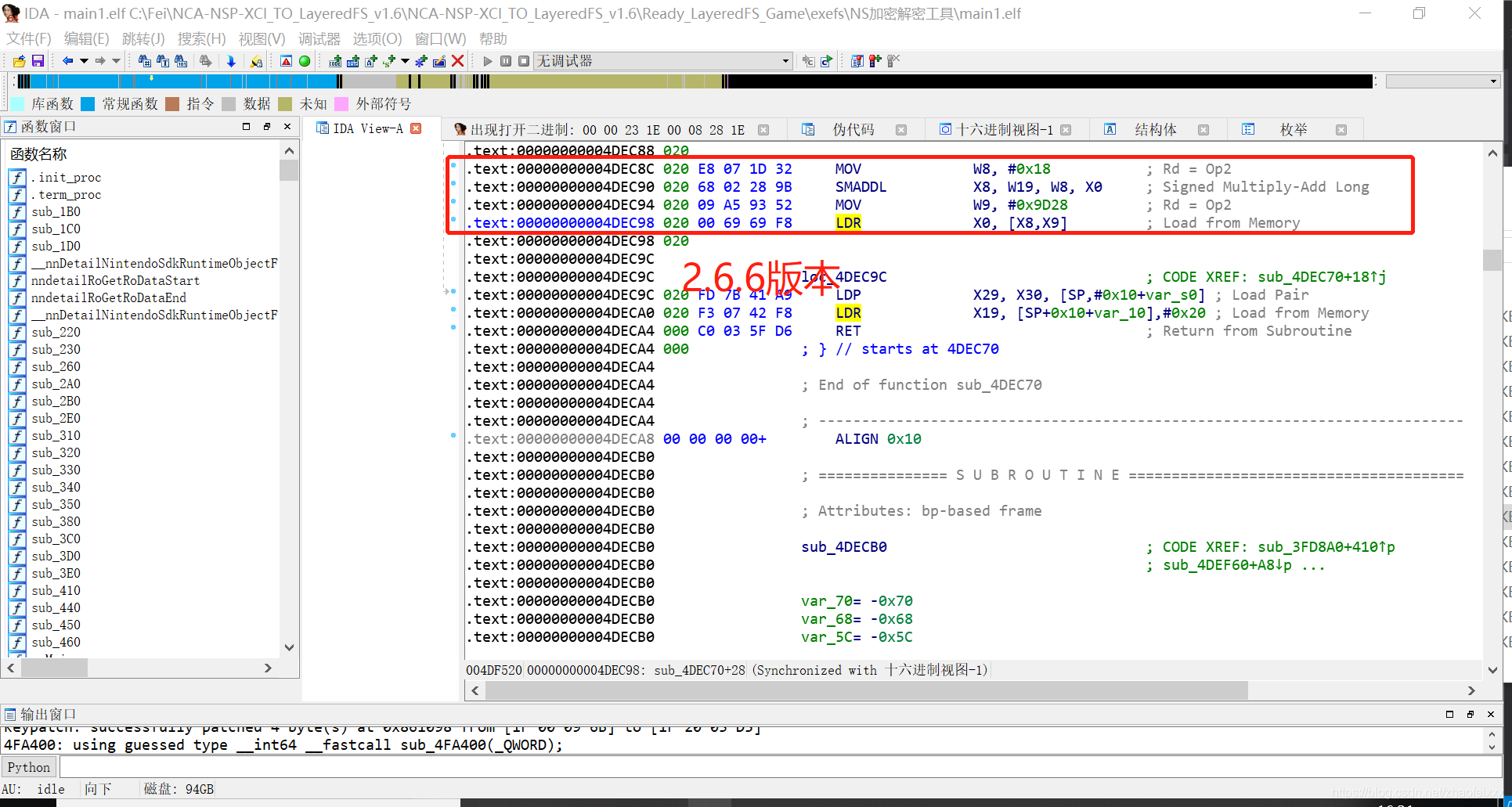This screenshot has height=807, width=1512.
Task: Open the 文件(F) menu
Action: point(29,38)
